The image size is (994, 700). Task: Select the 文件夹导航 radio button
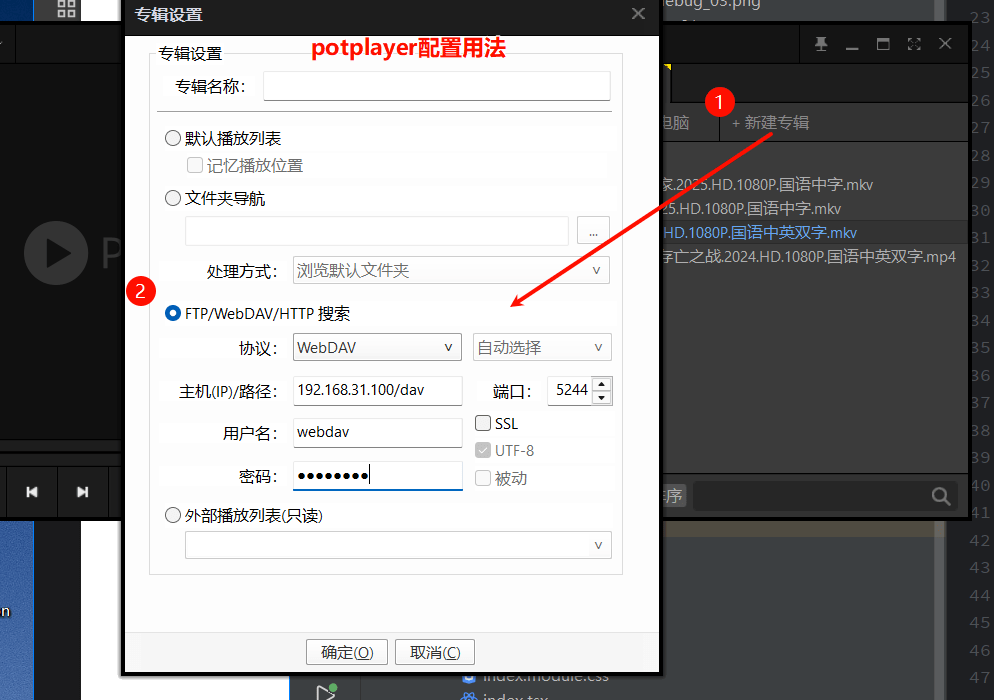172,198
